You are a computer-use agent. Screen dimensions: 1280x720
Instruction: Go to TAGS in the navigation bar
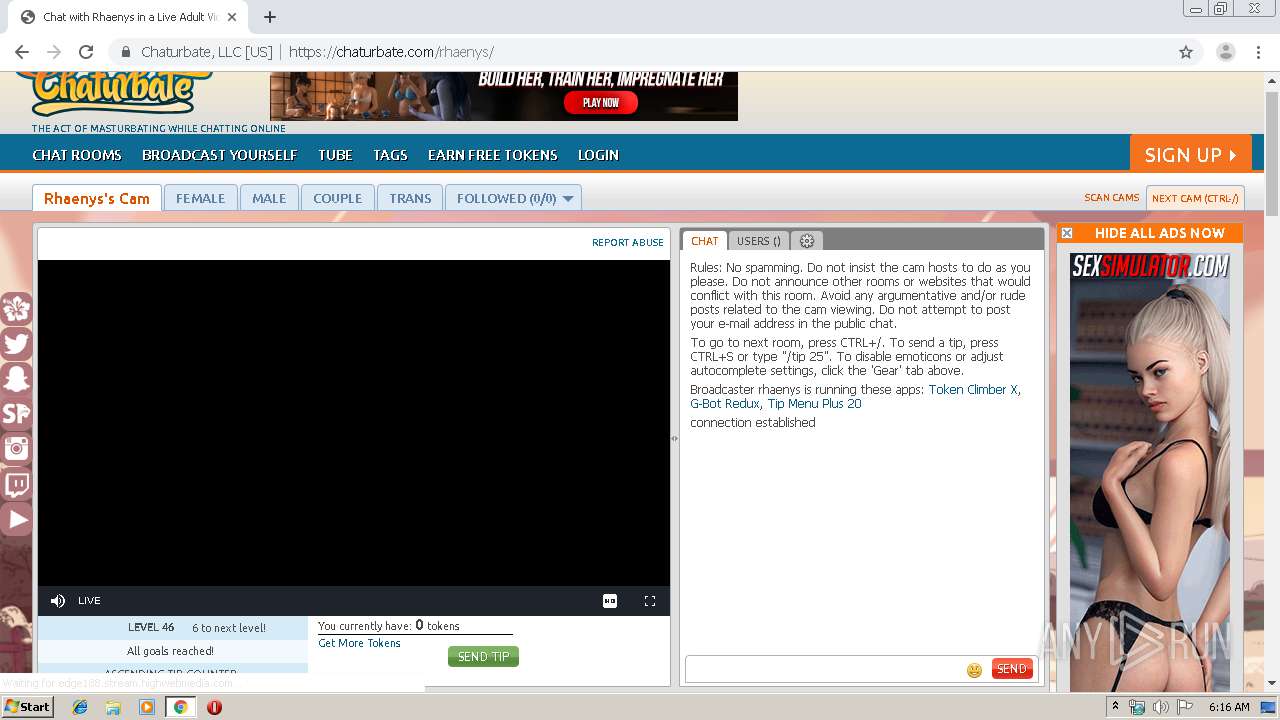coord(390,155)
